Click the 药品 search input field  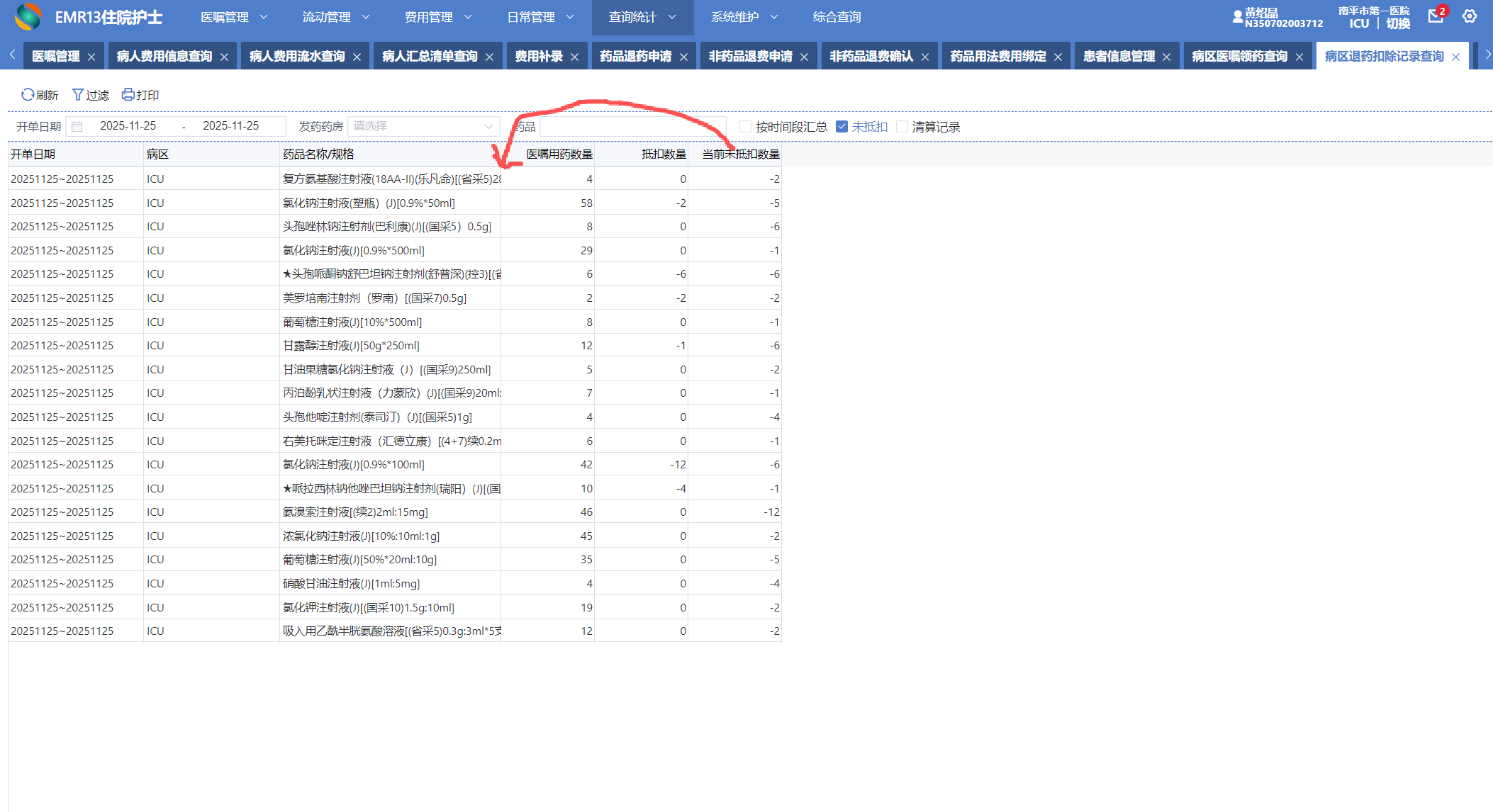(631, 127)
